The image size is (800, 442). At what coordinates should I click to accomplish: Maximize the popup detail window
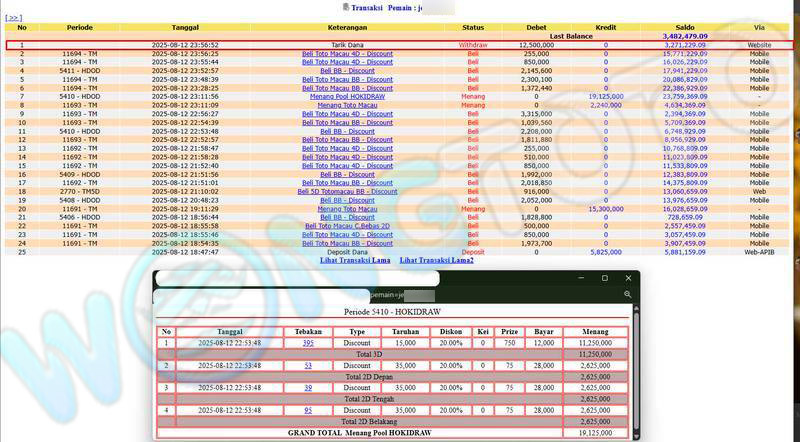602,277
